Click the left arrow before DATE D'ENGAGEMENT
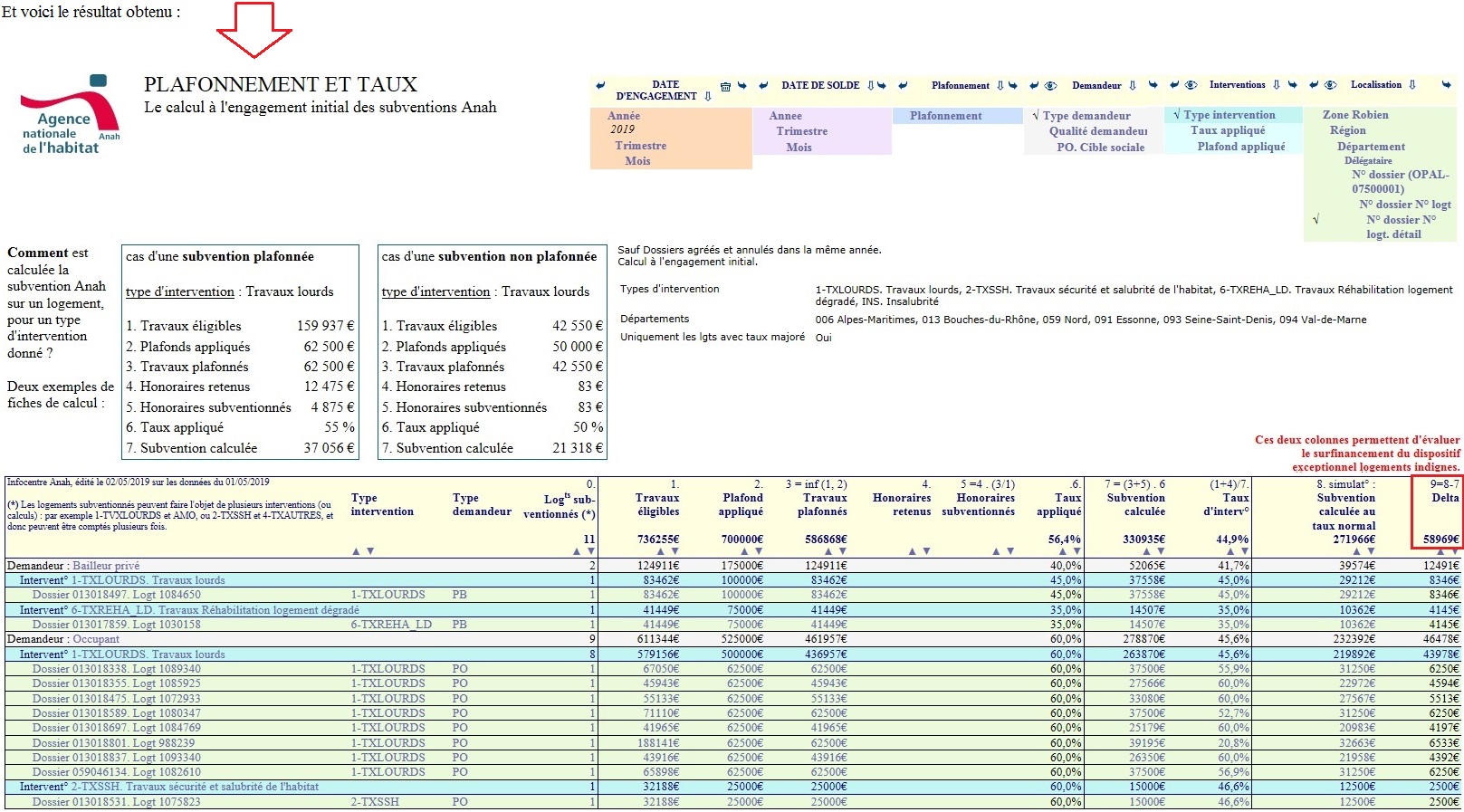 [600, 85]
